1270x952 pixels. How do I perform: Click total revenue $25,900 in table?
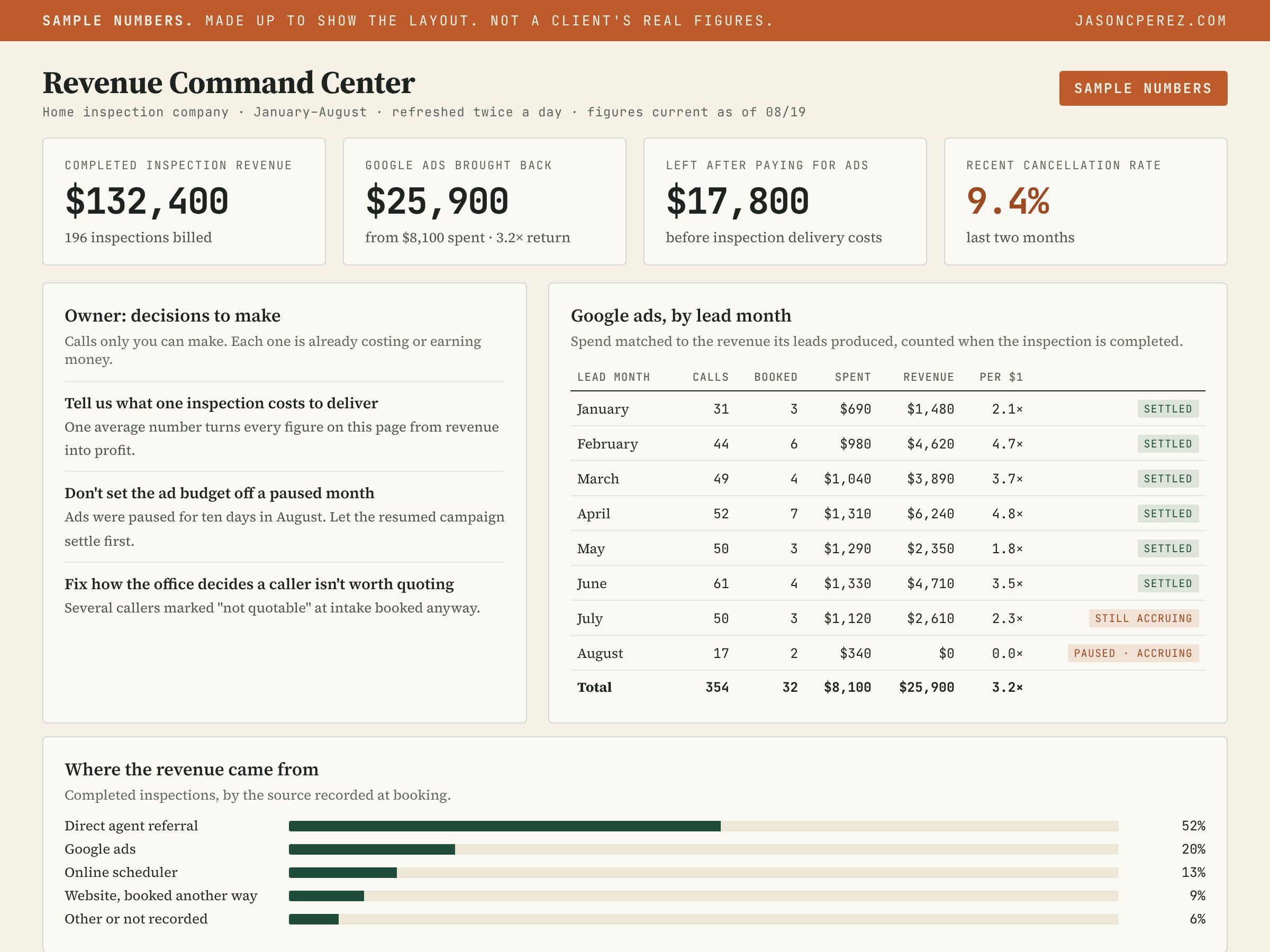click(x=927, y=688)
